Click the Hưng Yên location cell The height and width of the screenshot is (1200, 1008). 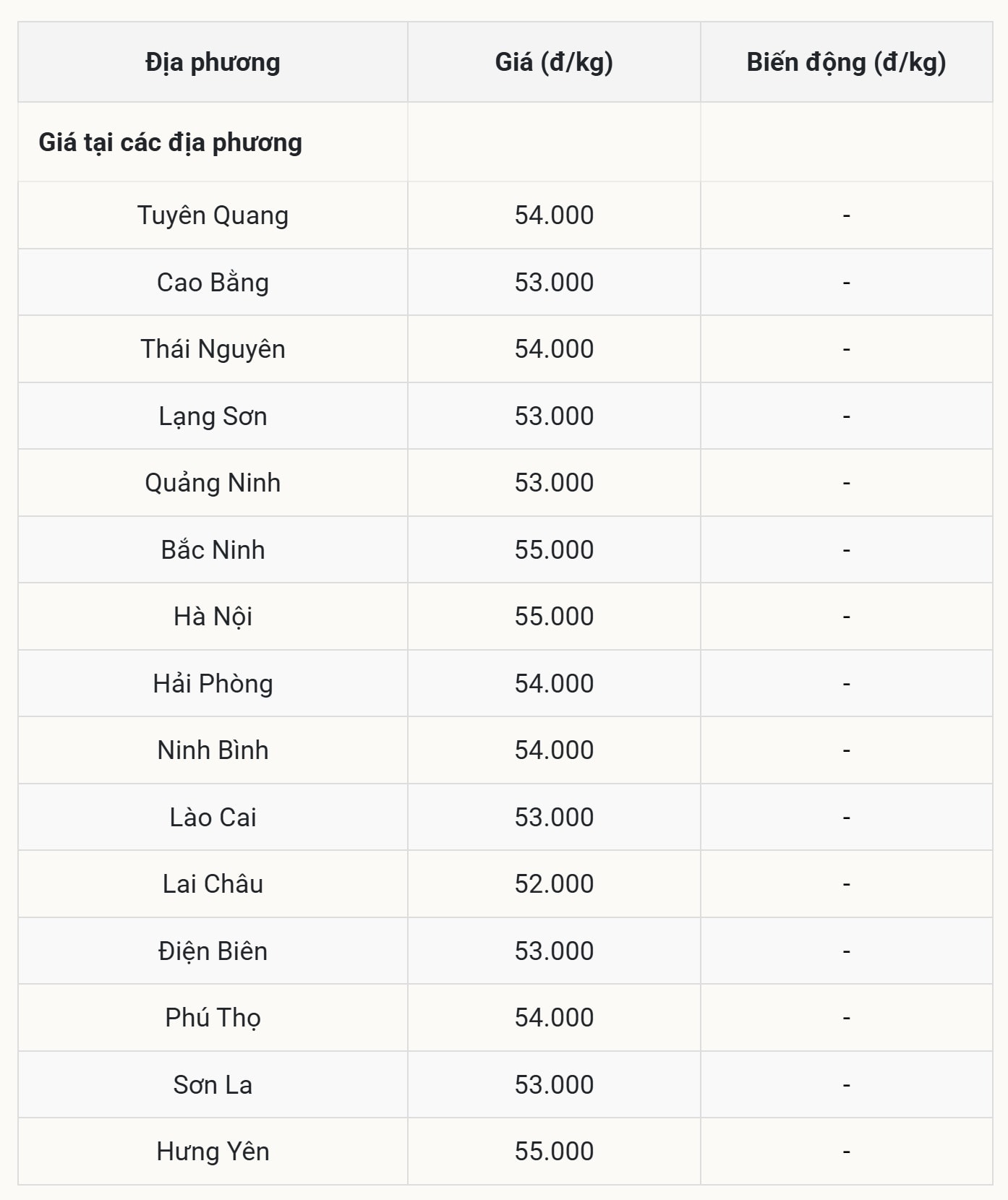click(x=213, y=1152)
